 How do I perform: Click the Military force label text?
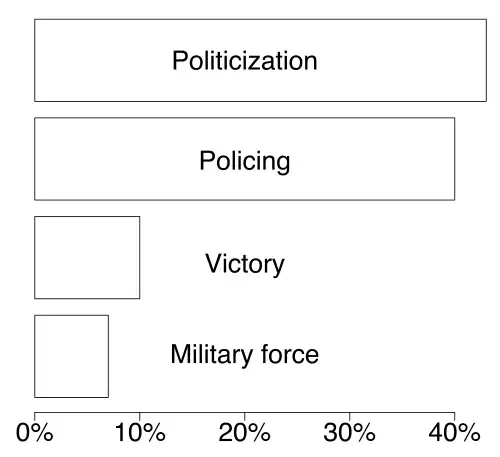(x=244, y=354)
